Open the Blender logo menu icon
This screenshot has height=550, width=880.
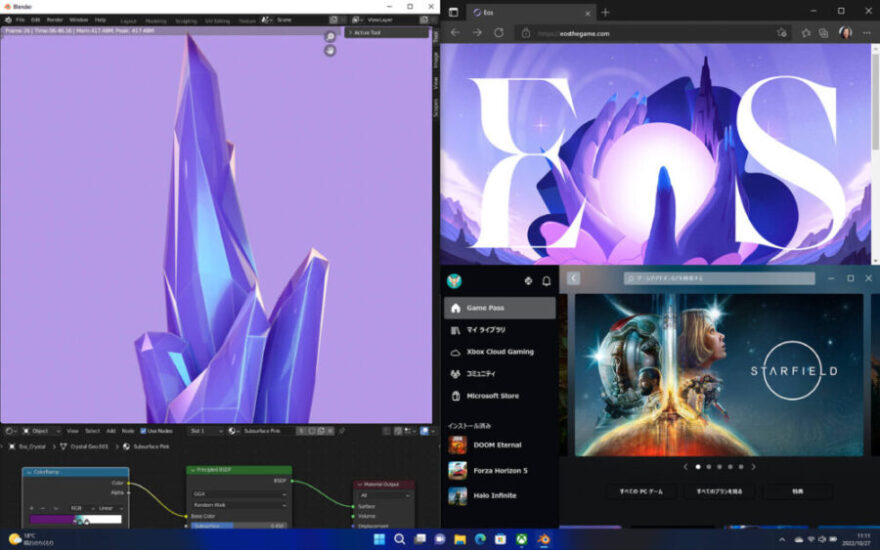click(x=8, y=20)
